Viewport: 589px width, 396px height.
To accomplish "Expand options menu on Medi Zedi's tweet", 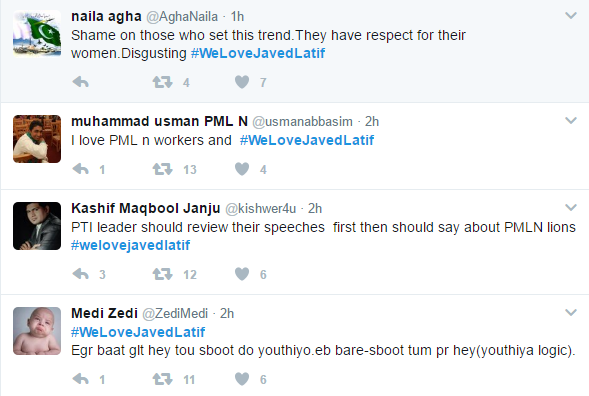I will coord(571,312).
